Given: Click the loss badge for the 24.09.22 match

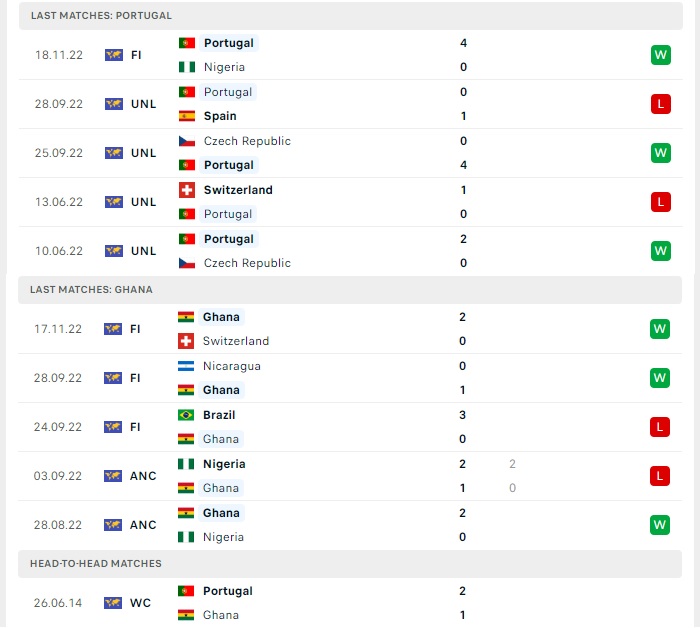Looking at the screenshot, I should [x=660, y=427].
